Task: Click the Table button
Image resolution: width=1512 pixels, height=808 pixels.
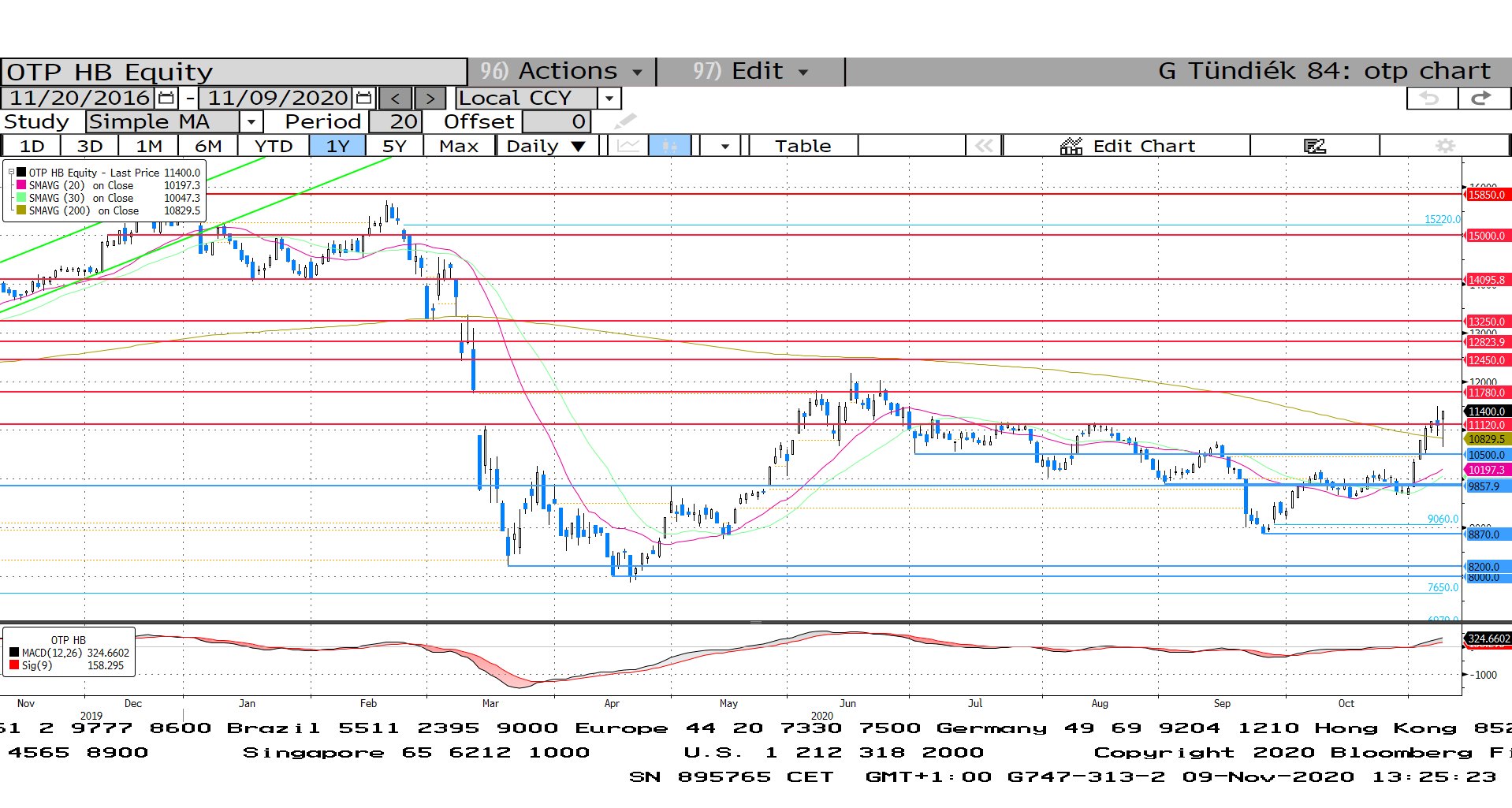Action: coord(803,146)
